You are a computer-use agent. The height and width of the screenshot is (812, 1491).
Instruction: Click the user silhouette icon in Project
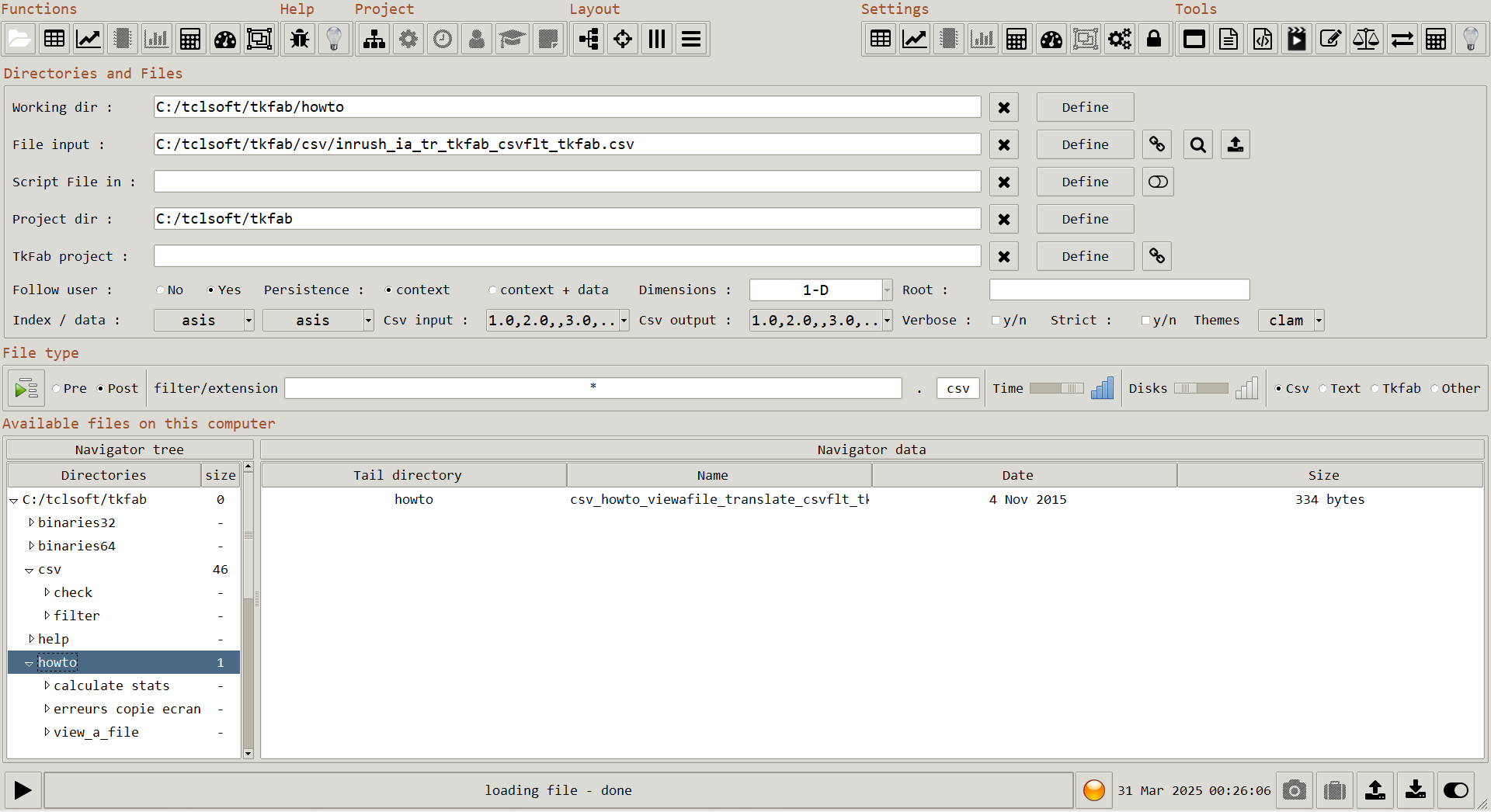click(477, 39)
